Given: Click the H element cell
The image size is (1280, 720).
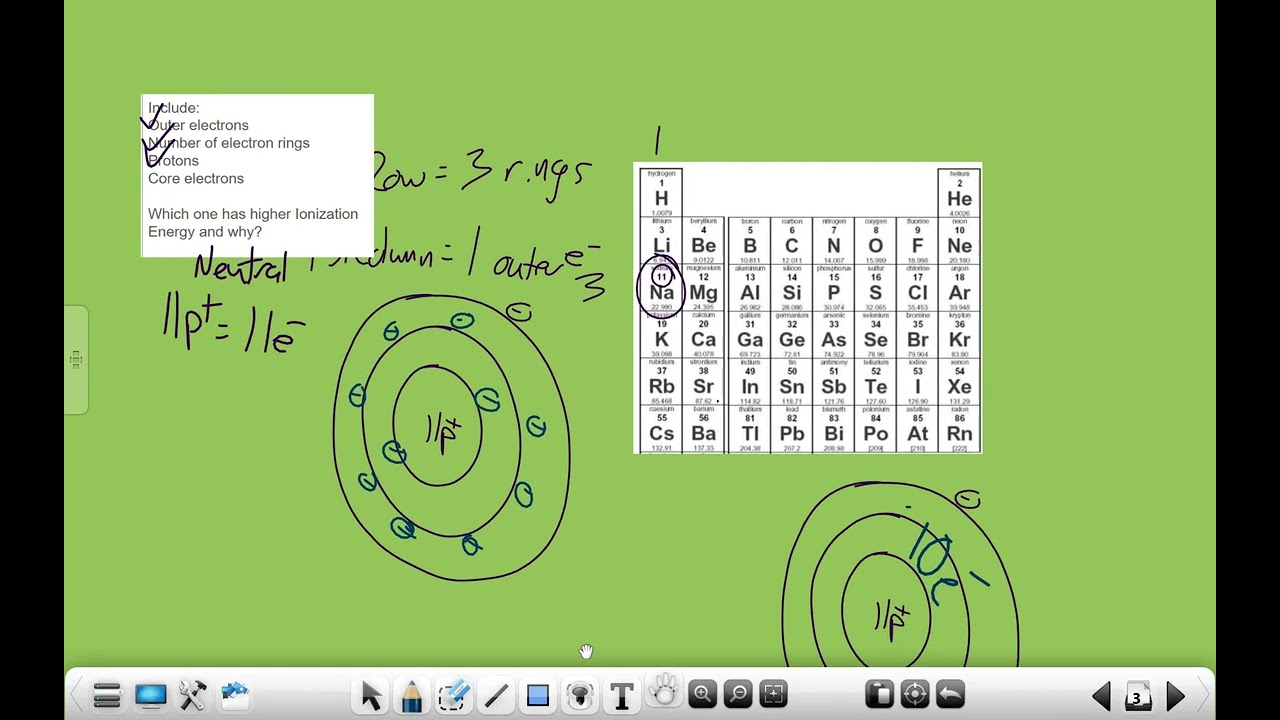Looking at the screenshot, I should 661,194.
